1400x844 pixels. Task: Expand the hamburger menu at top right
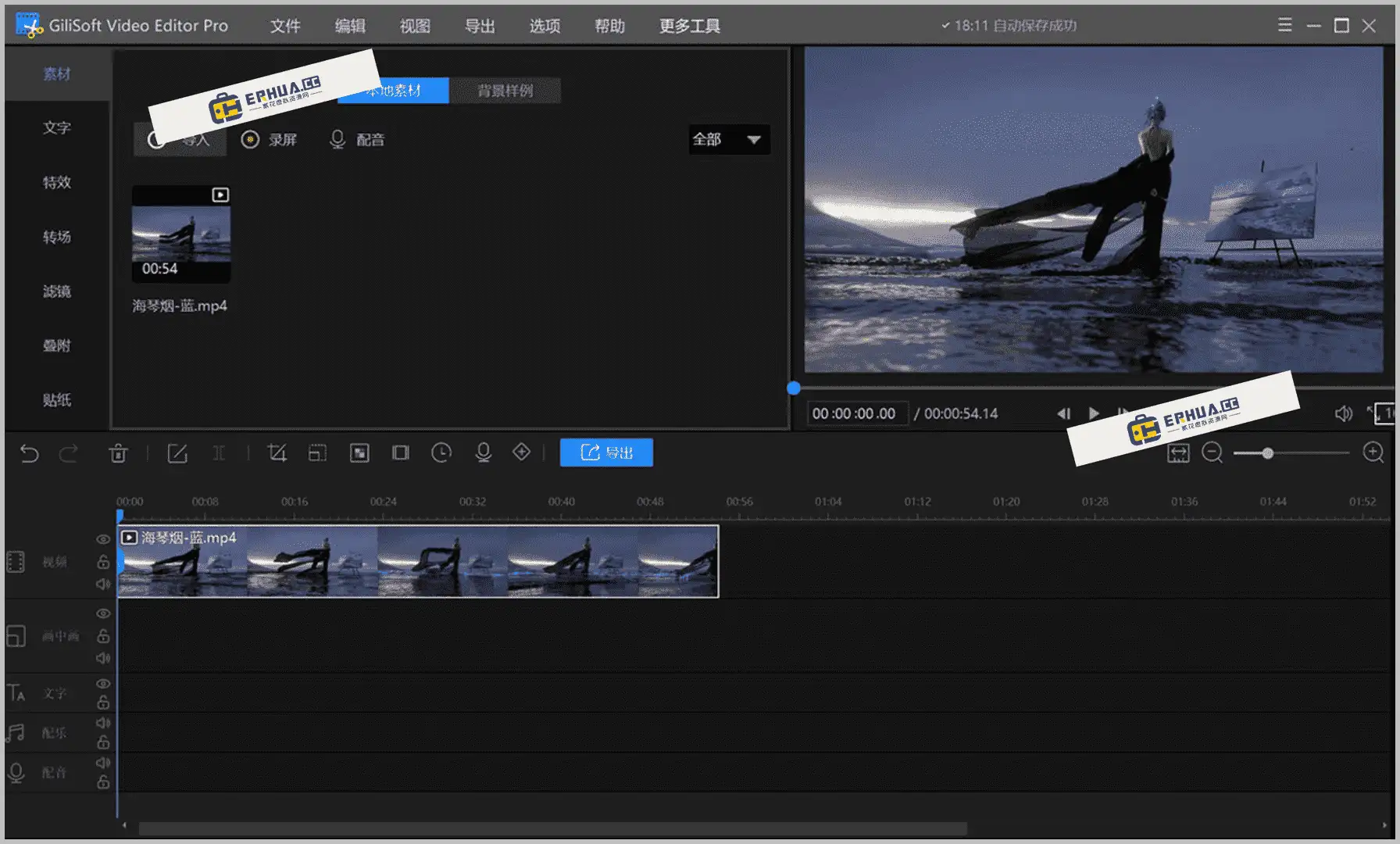pos(1284,24)
